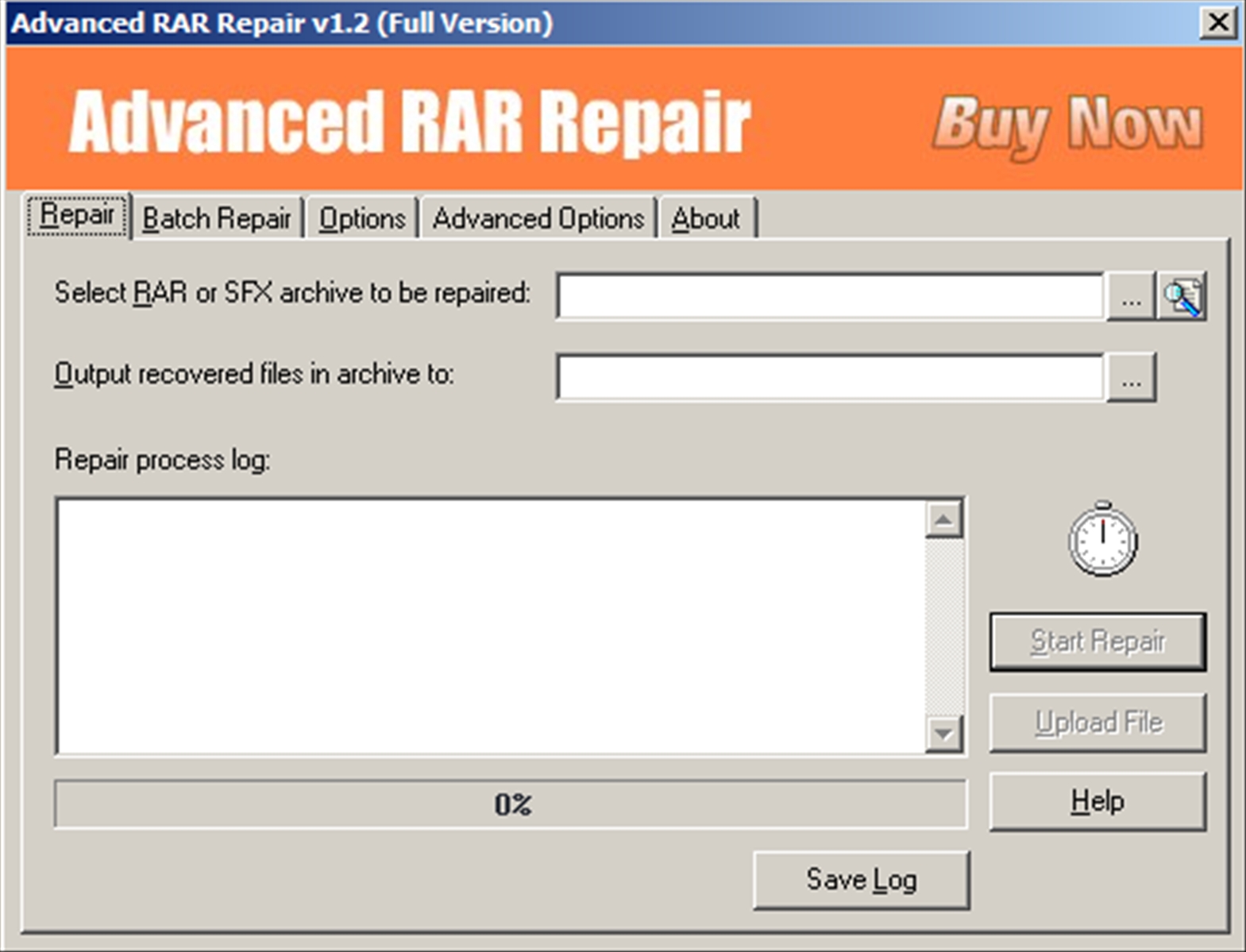This screenshot has width=1246, height=952.
Task: Click the stopwatch timer icon
Action: coord(1102,538)
